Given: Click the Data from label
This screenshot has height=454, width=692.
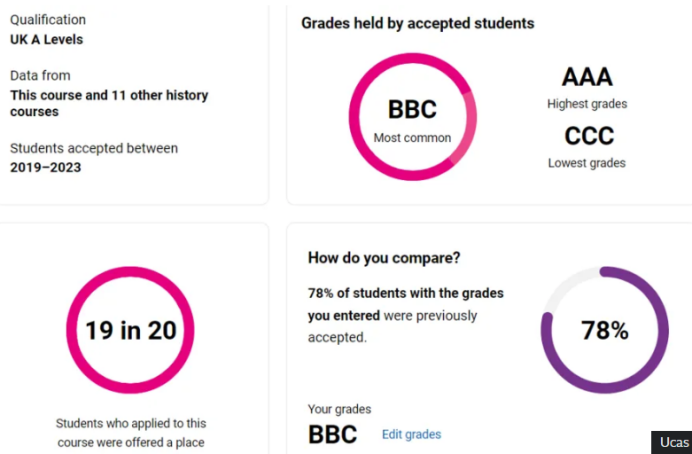Looking at the screenshot, I should tap(40, 75).
